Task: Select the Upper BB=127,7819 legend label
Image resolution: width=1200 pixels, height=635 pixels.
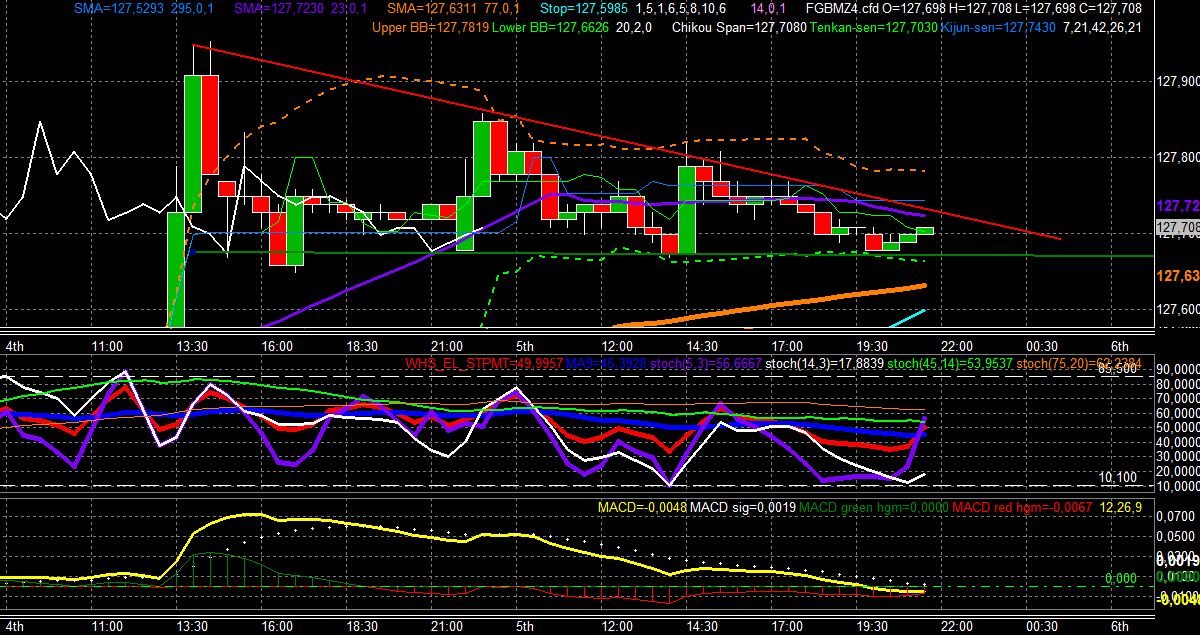Action: coord(430,27)
